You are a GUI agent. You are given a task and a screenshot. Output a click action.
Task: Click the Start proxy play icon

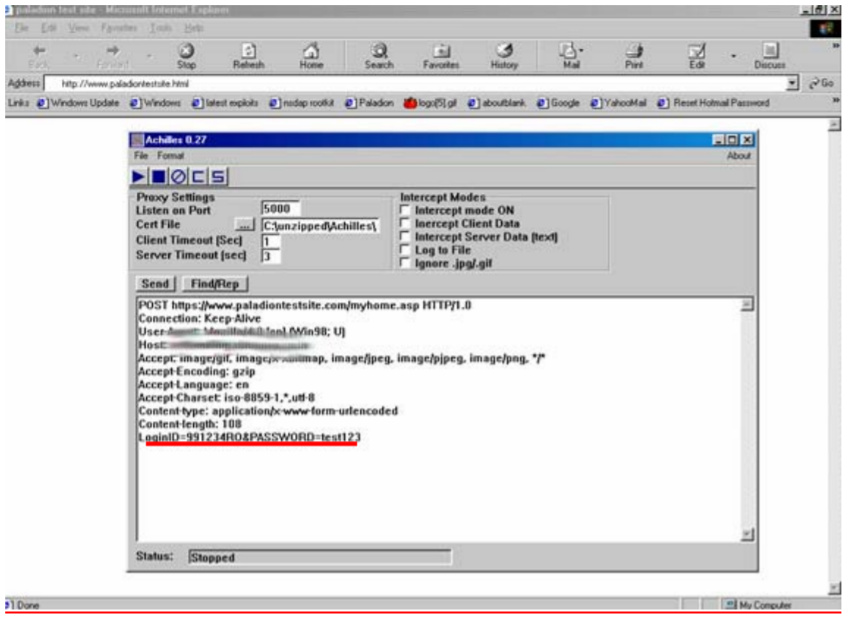141,177
